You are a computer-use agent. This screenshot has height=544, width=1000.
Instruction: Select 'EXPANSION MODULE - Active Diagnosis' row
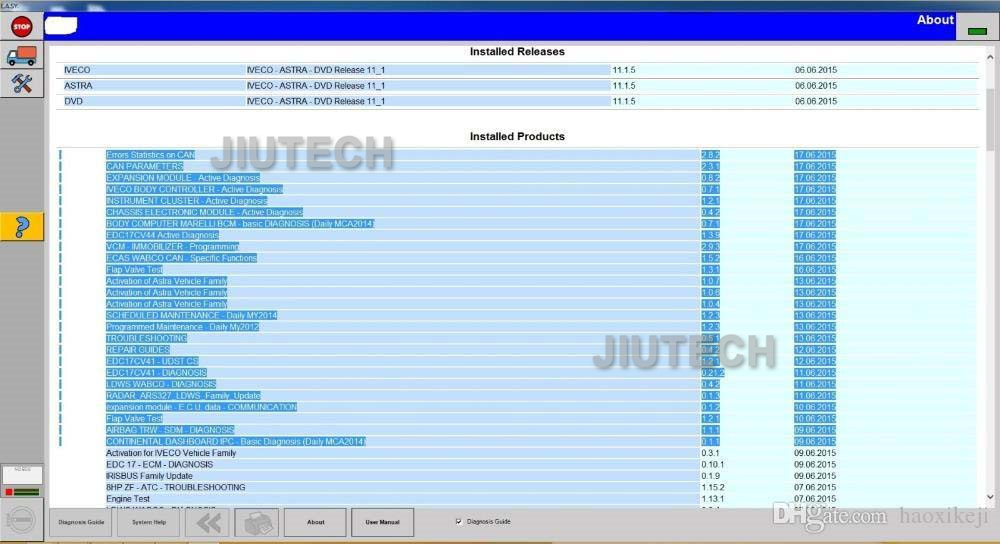tap(517, 178)
